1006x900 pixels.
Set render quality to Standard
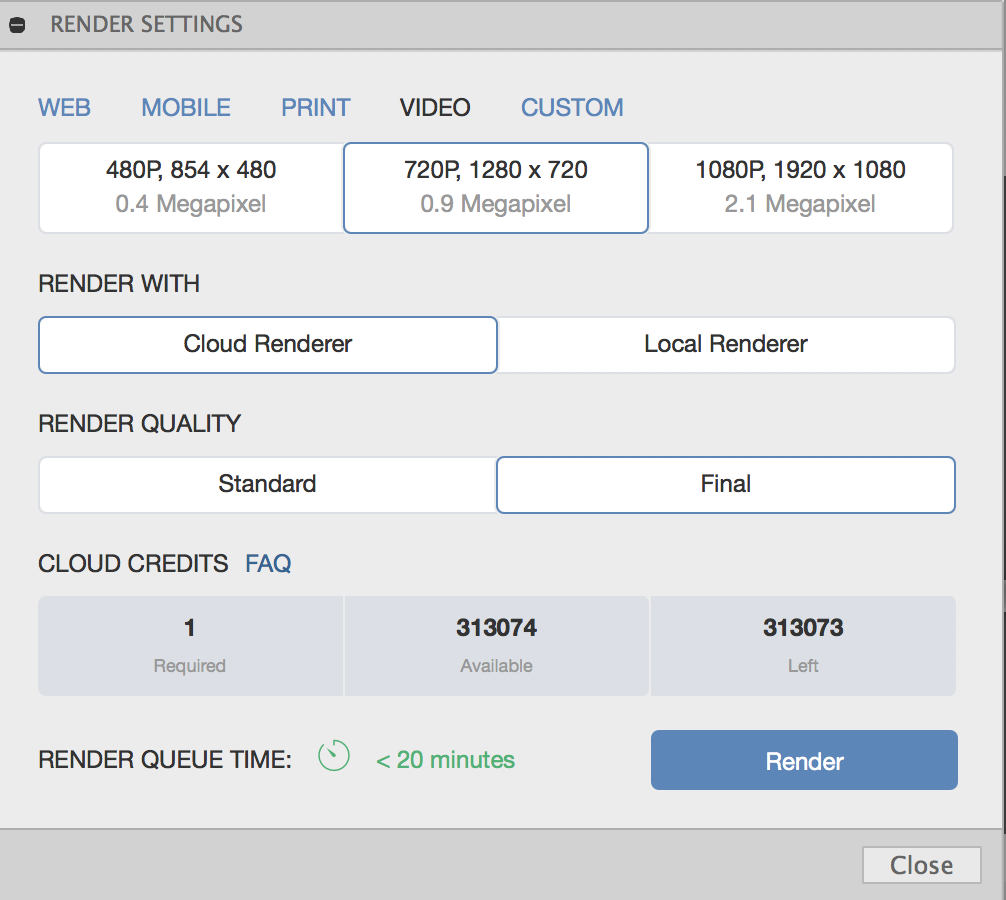pos(267,485)
